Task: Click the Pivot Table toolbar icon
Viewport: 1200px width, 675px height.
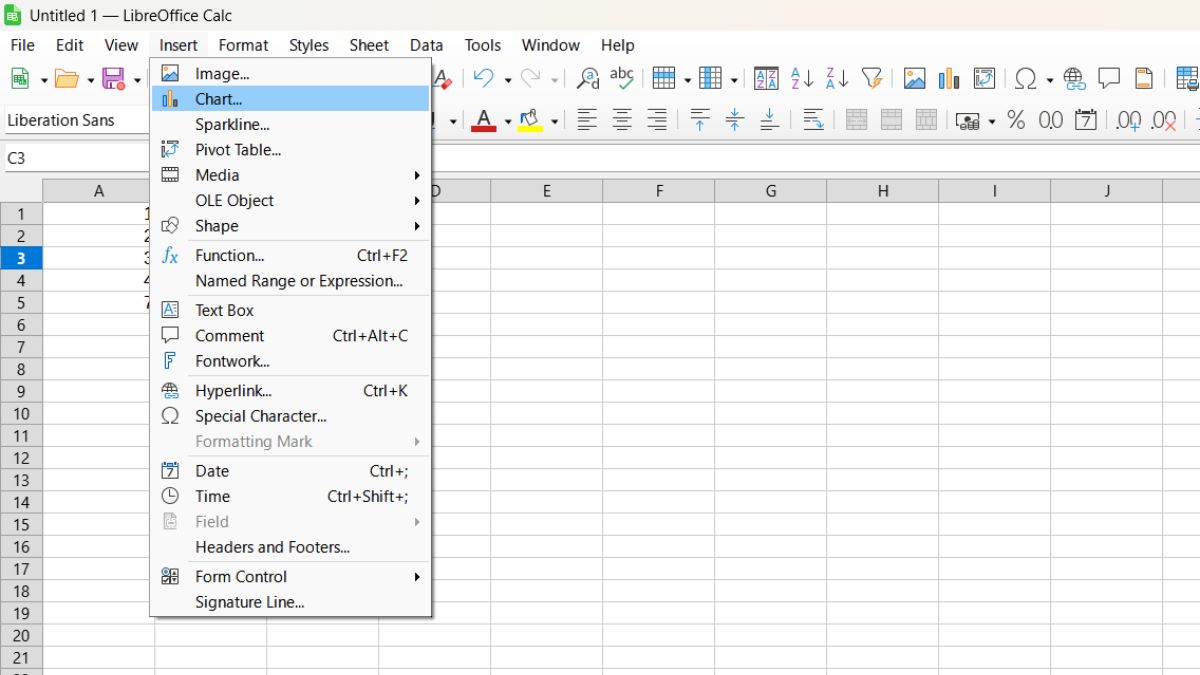Action: pos(984,78)
